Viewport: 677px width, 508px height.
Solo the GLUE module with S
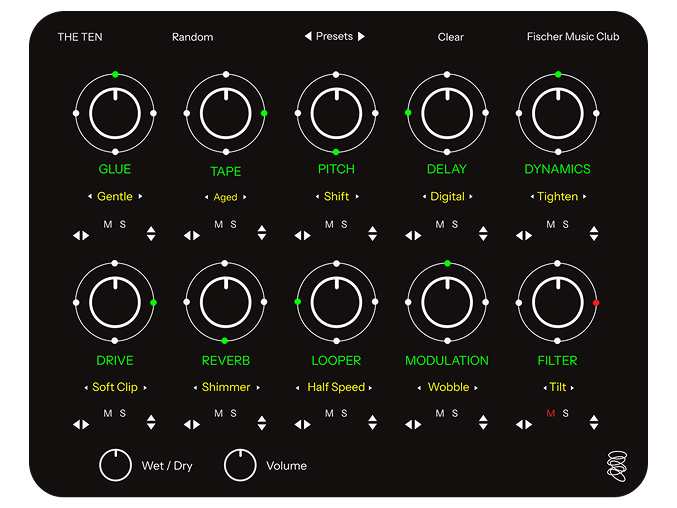point(123,224)
